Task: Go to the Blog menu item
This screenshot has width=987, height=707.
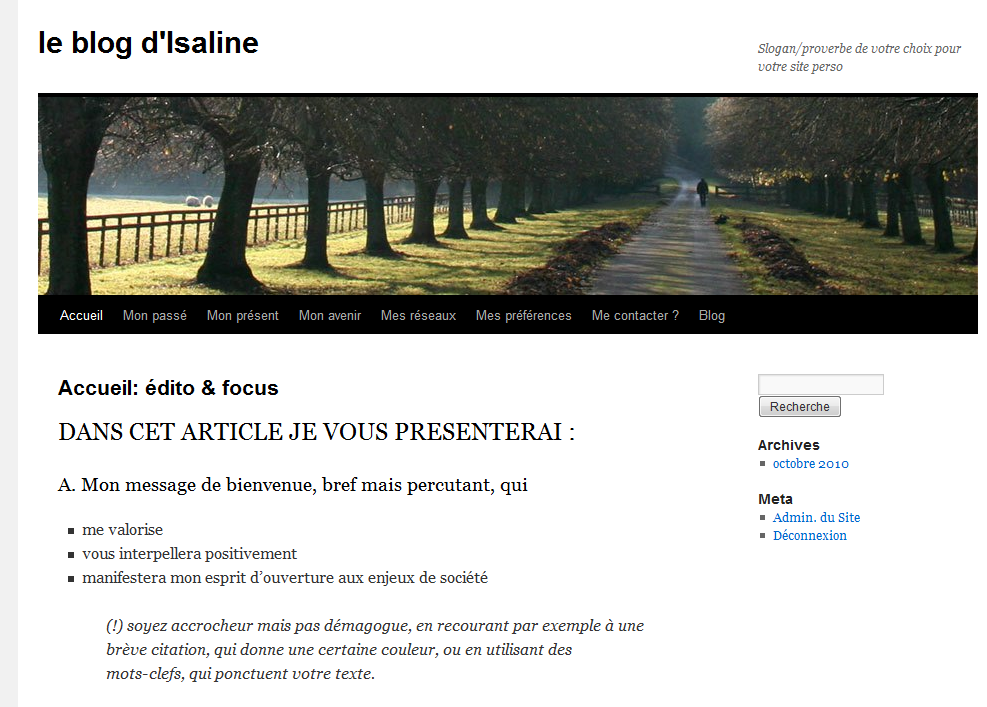Action: 712,315
